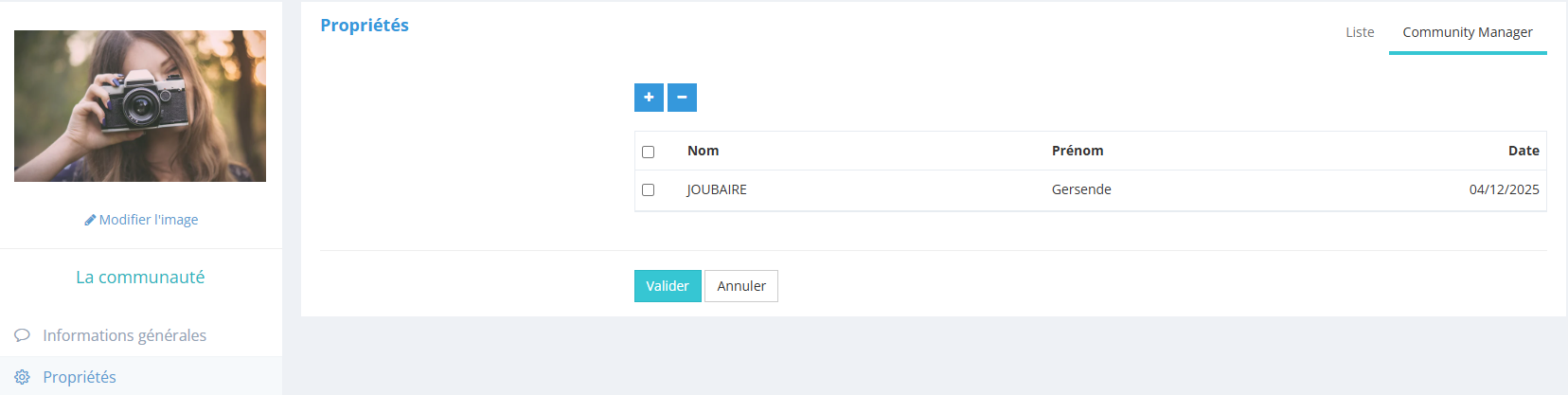This screenshot has width=1568, height=395.
Task: Click the community photo thumbnail
Action: click(140, 106)
